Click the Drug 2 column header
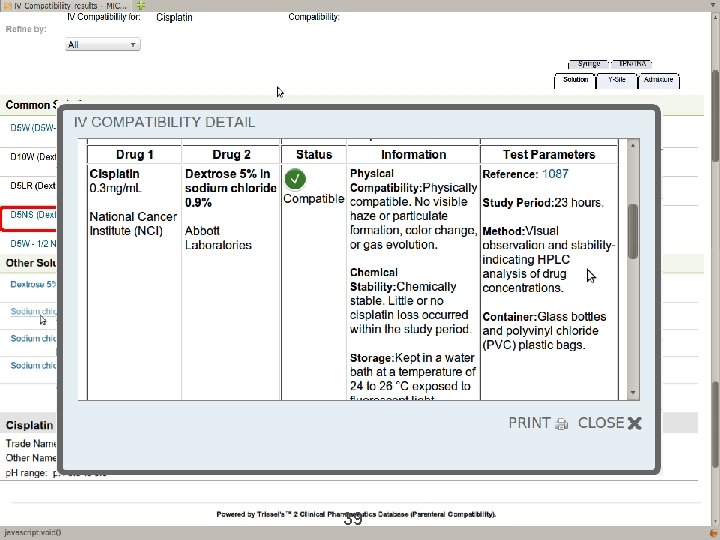 [231, 155]
